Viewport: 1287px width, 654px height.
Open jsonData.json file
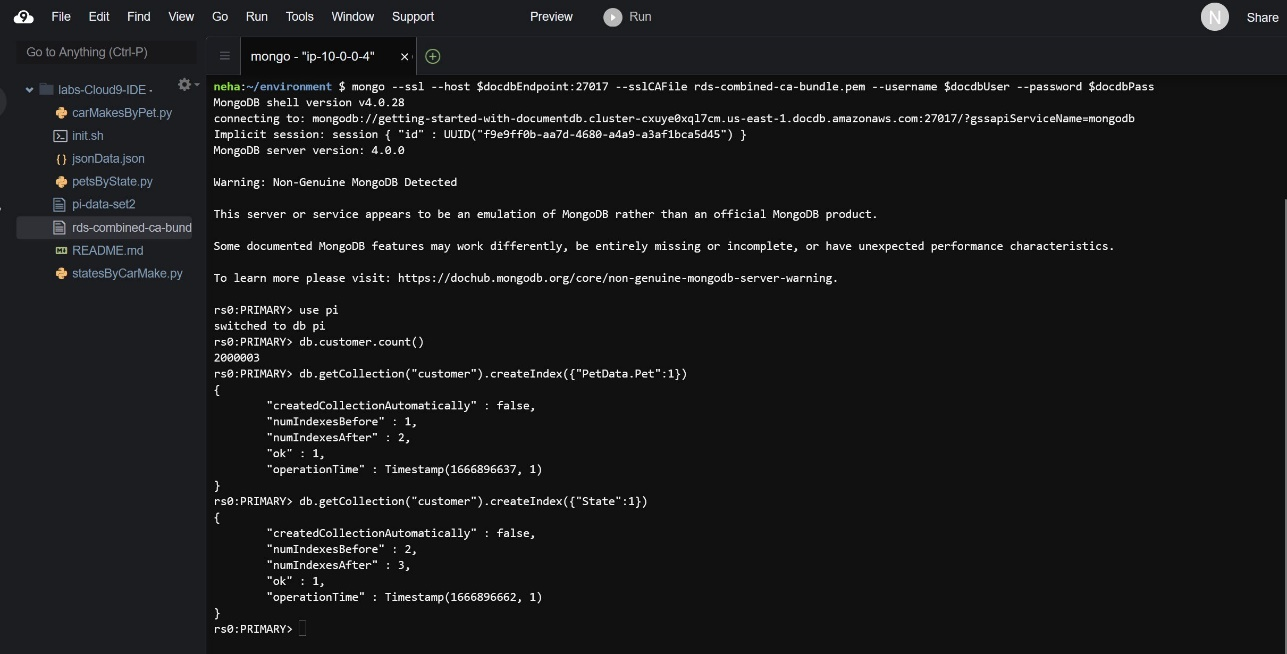tap(108, 159)
